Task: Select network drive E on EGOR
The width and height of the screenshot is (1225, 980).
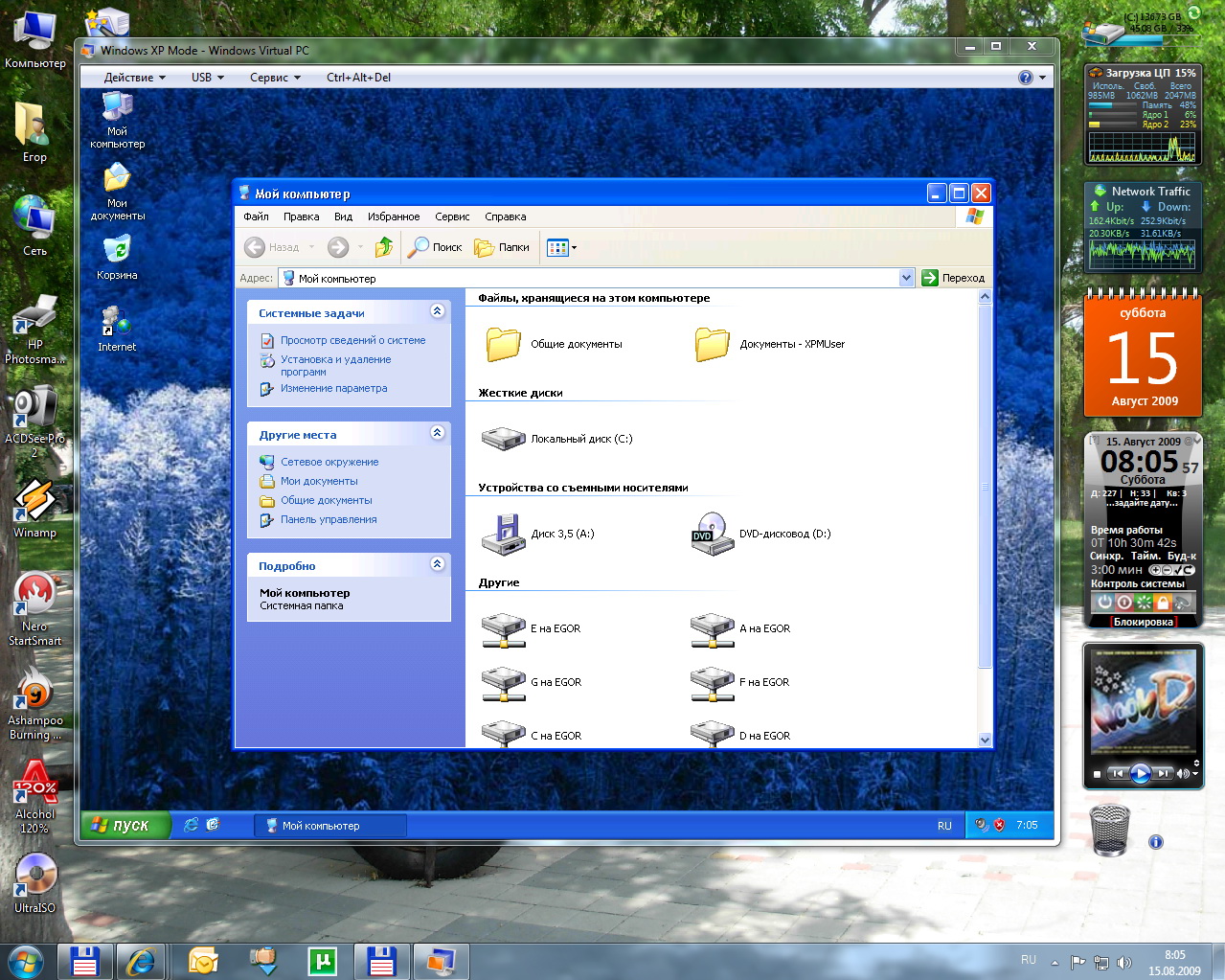Action: 503,628
